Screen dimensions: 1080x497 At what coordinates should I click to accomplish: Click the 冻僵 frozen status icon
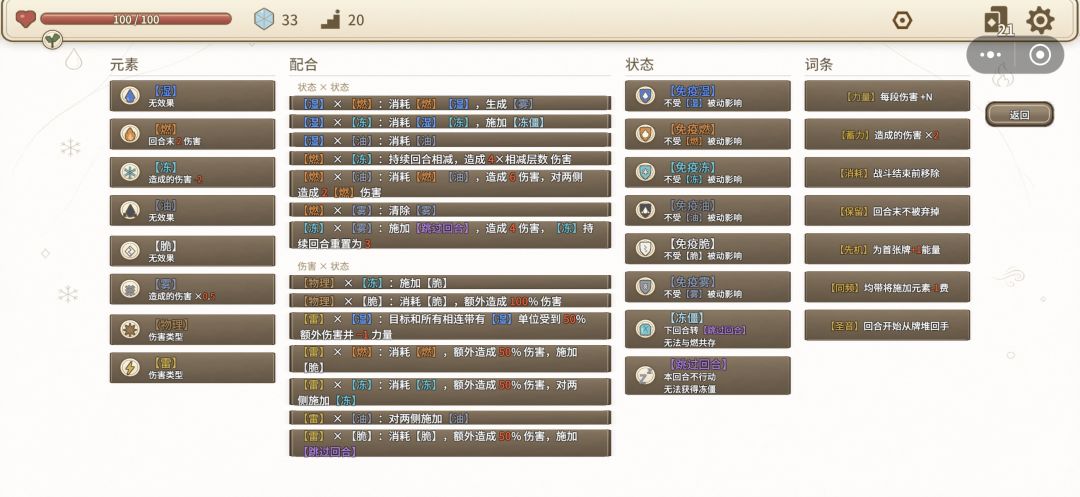(x=645, y=329)
